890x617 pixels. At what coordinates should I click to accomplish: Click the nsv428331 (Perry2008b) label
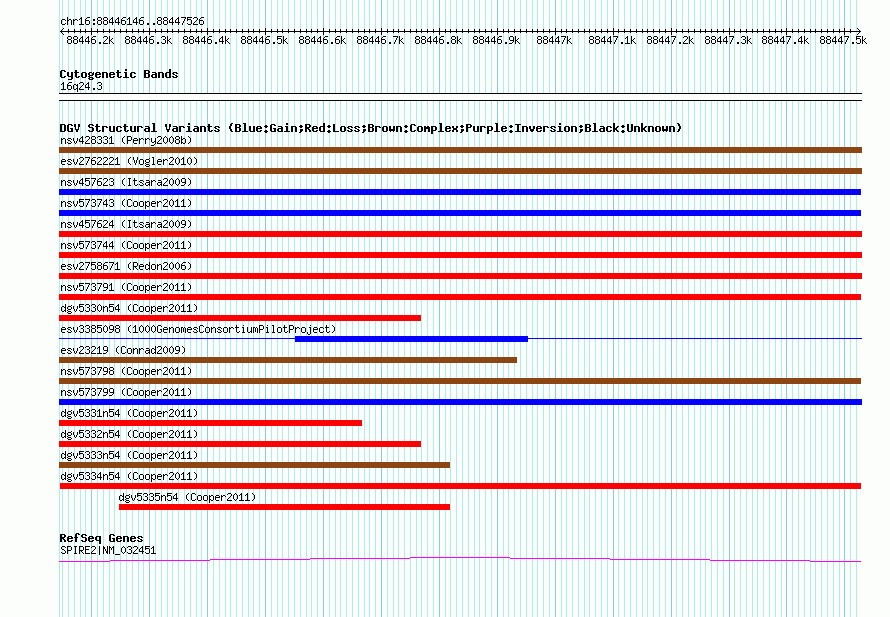pyautogui.click(x=126, y=140)
